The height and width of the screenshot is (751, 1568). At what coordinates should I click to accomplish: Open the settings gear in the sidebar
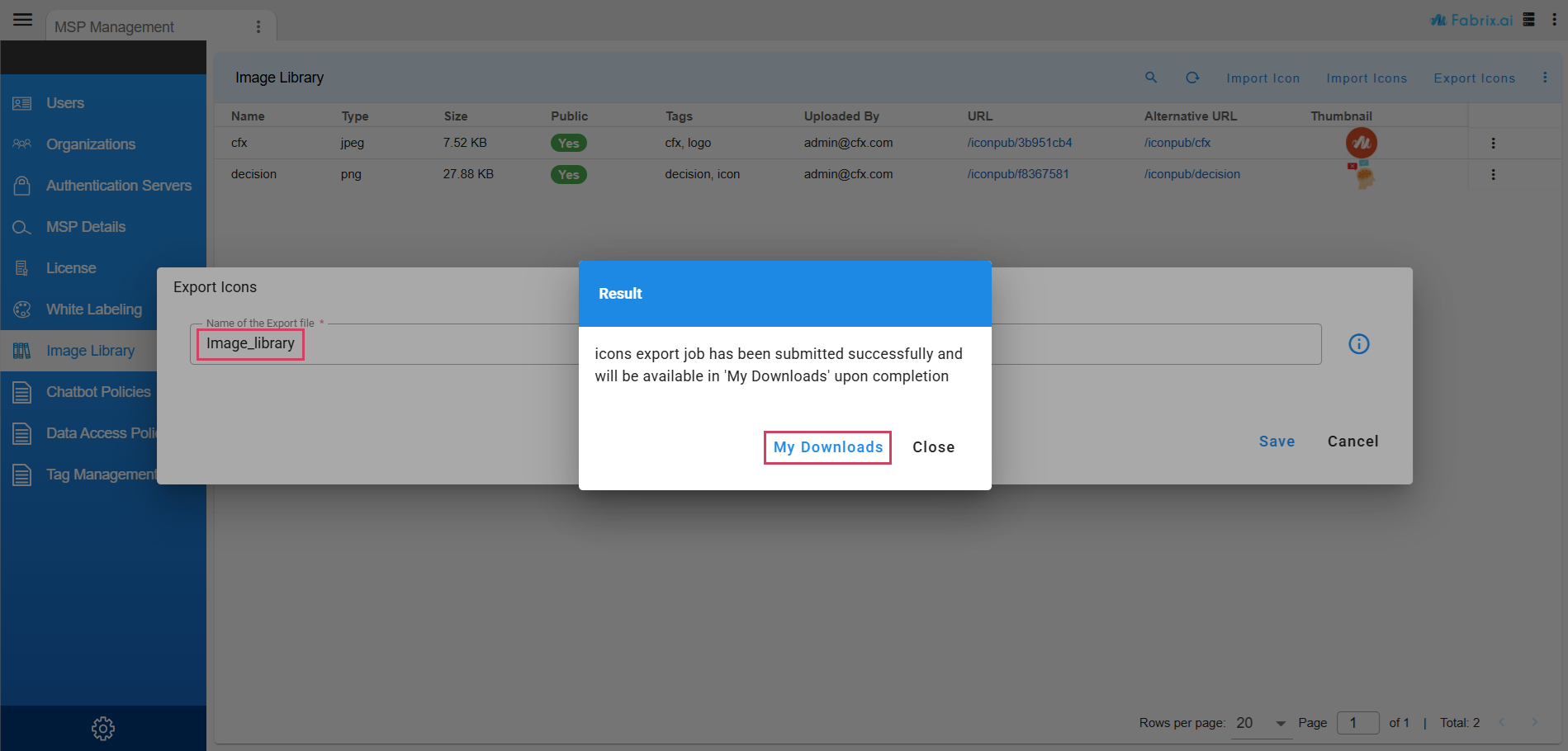(103, 728)
